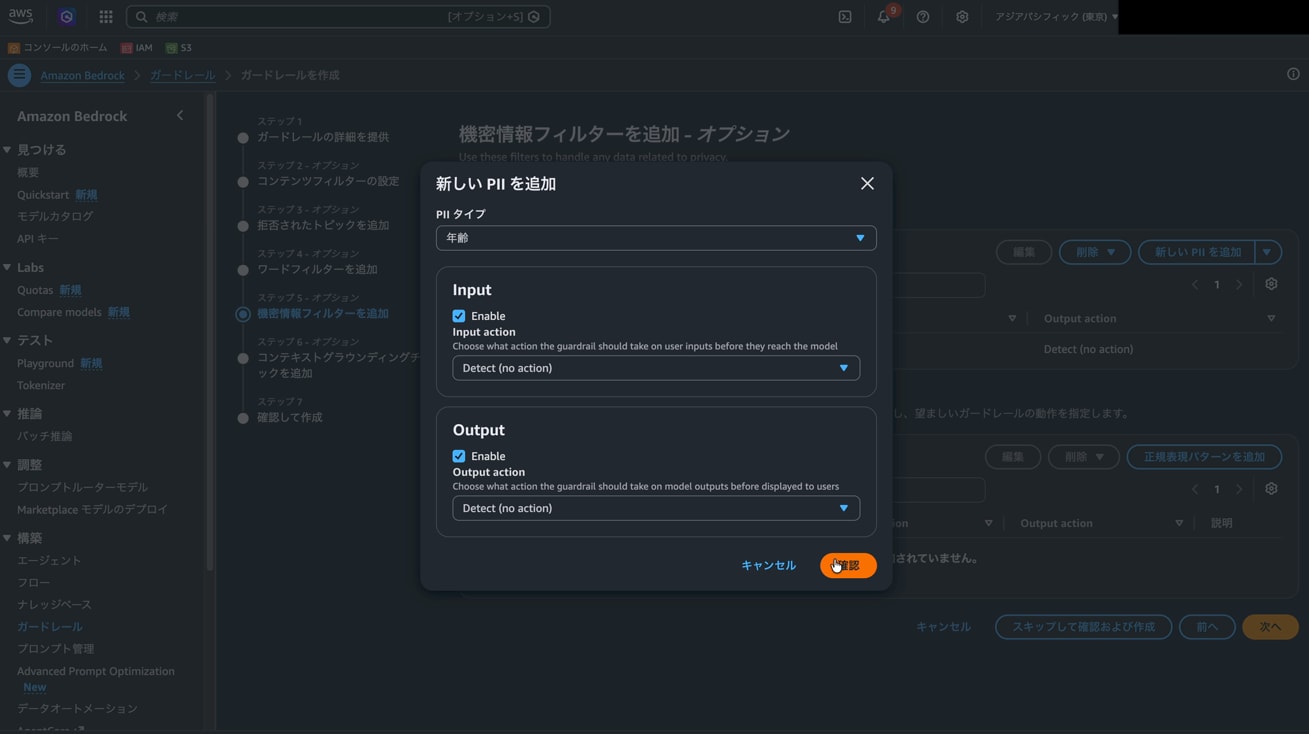1309x734 pixels.
Task: Cancel the wizard with the page-bottom キャンセル link
Action: 943,627
